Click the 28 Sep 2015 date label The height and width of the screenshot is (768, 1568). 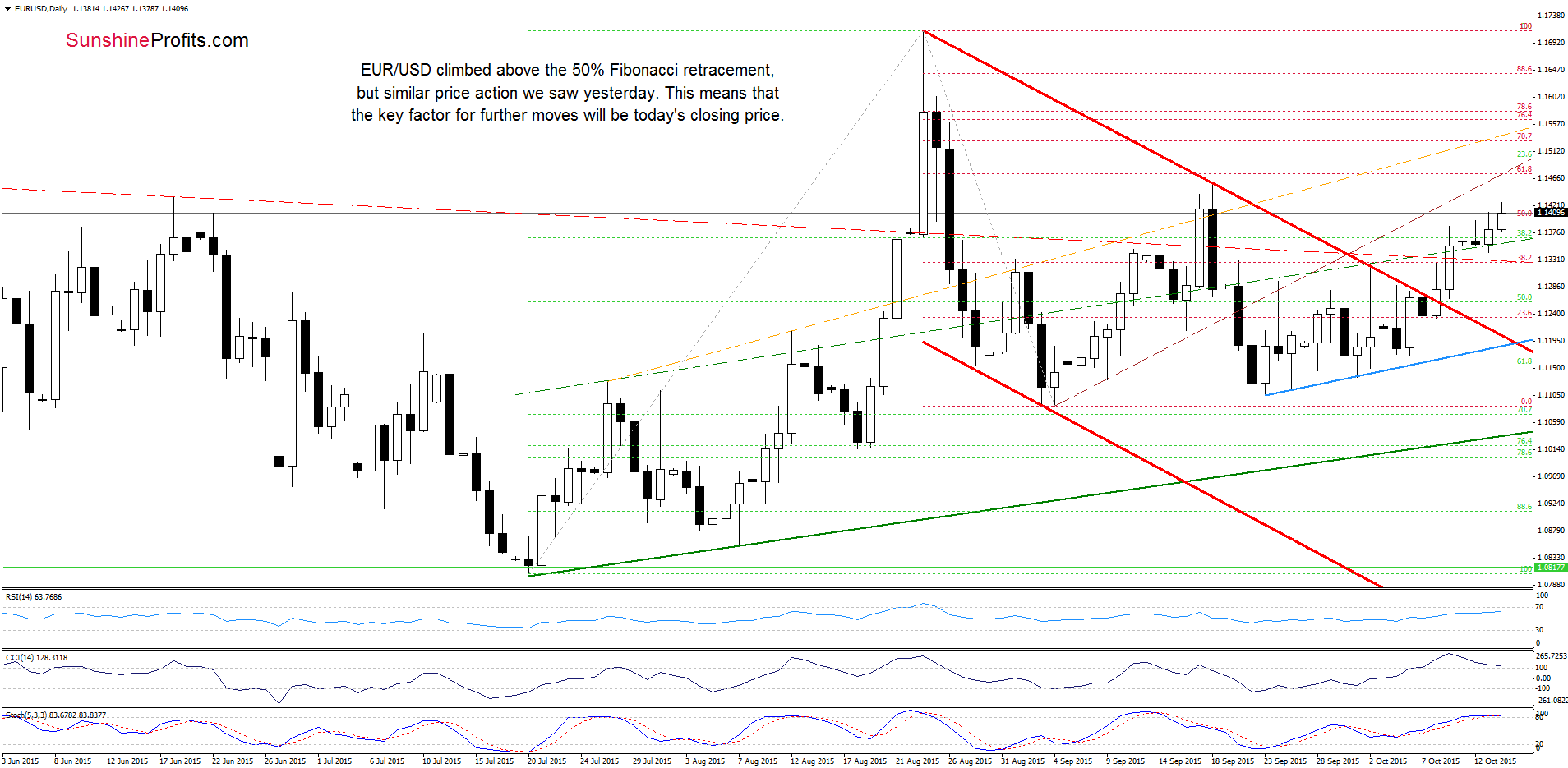(x=1337, y=761)
